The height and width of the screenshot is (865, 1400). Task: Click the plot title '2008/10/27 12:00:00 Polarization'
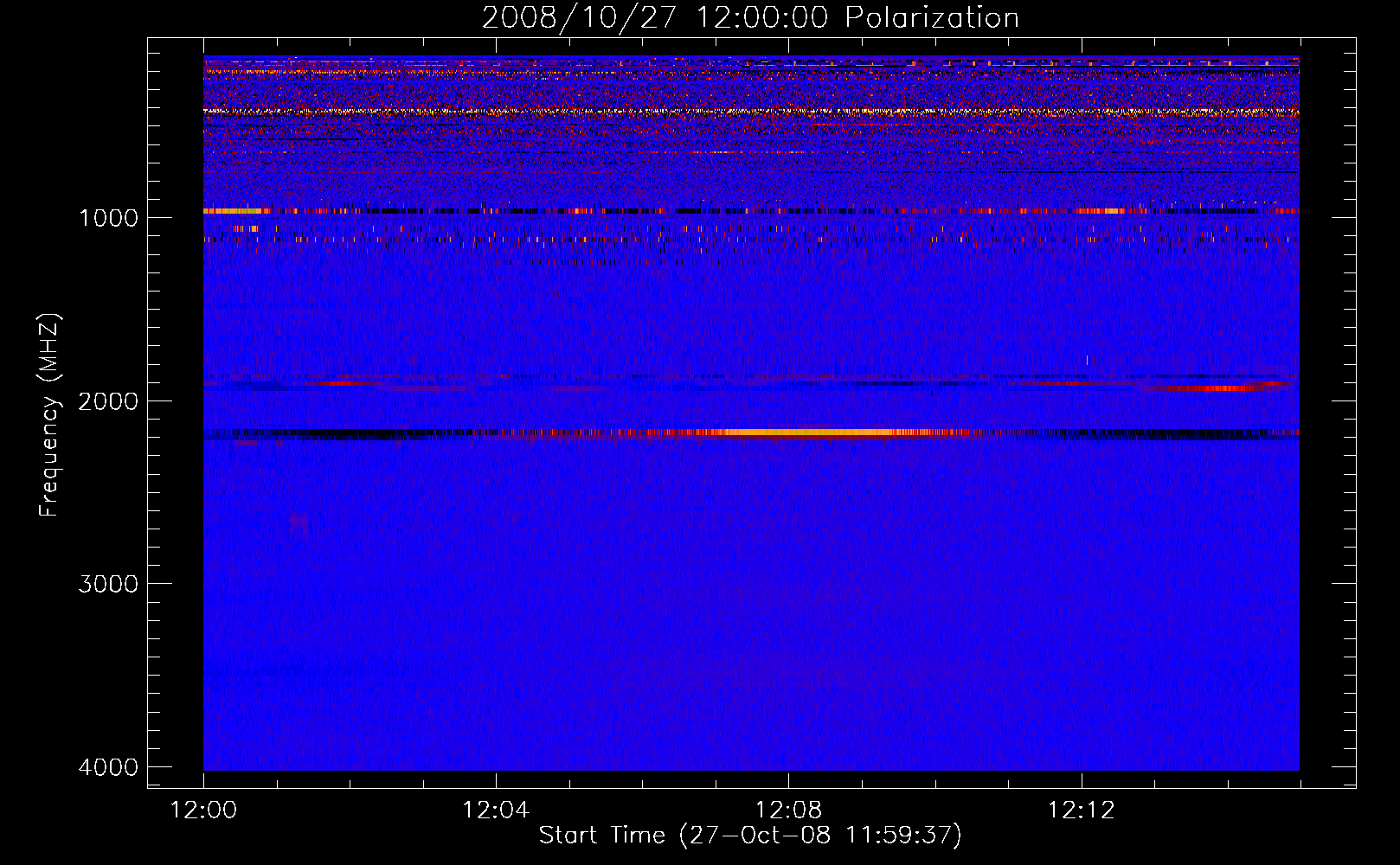[750, 17]
